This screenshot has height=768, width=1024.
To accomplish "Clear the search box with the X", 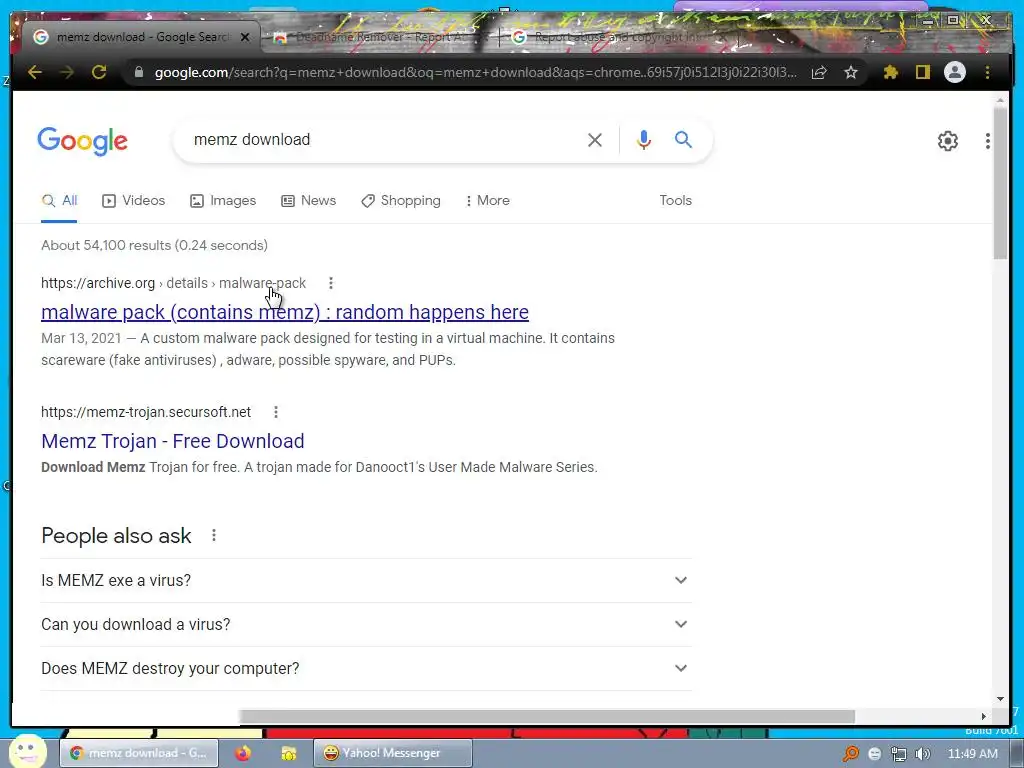I will pos(594,140).
